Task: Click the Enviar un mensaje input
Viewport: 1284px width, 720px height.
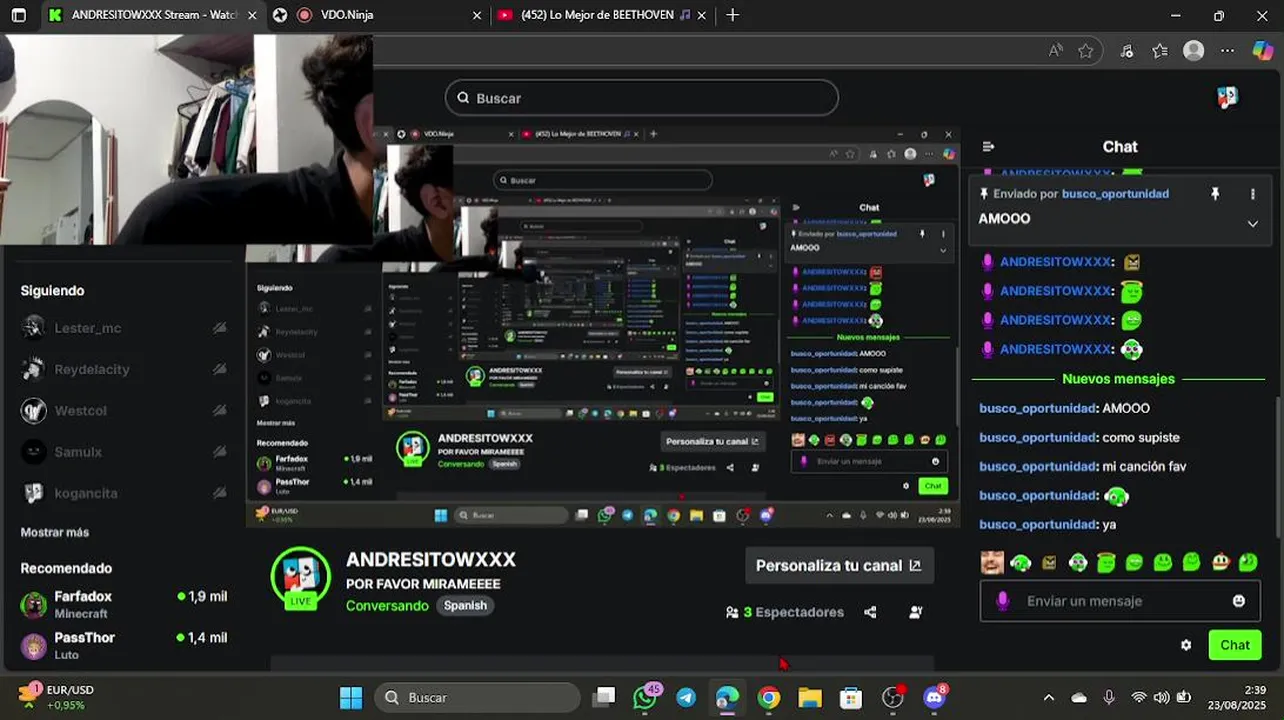Action: coord(1120,601)
